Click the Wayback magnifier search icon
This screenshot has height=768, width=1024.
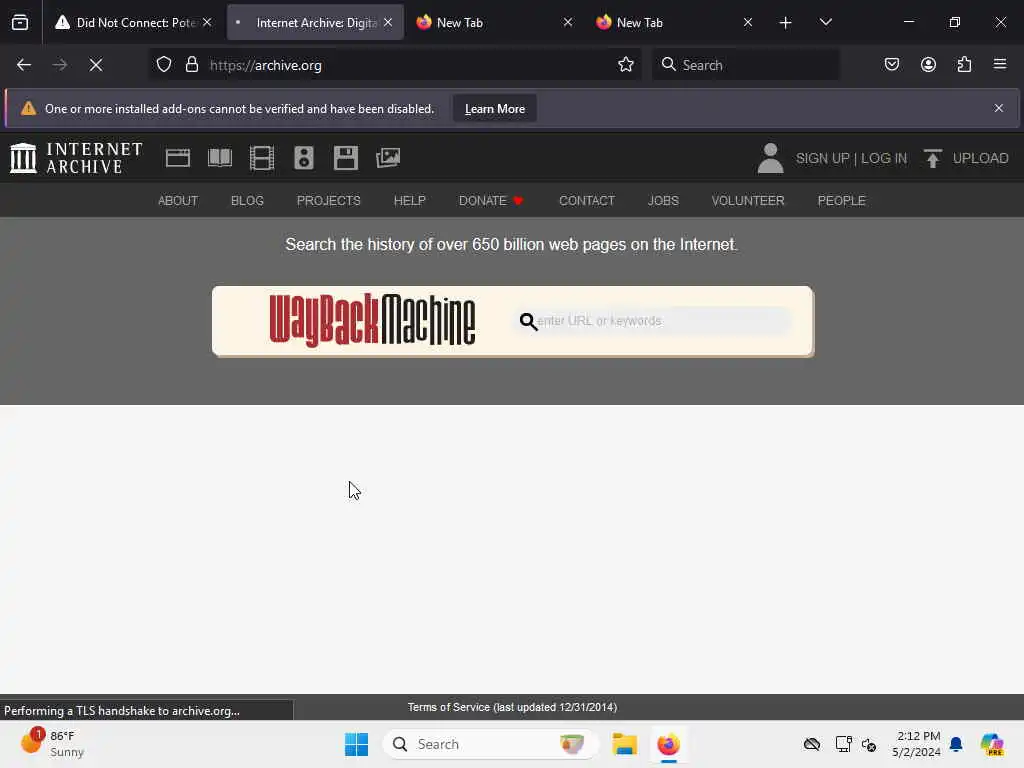(528, 321)
